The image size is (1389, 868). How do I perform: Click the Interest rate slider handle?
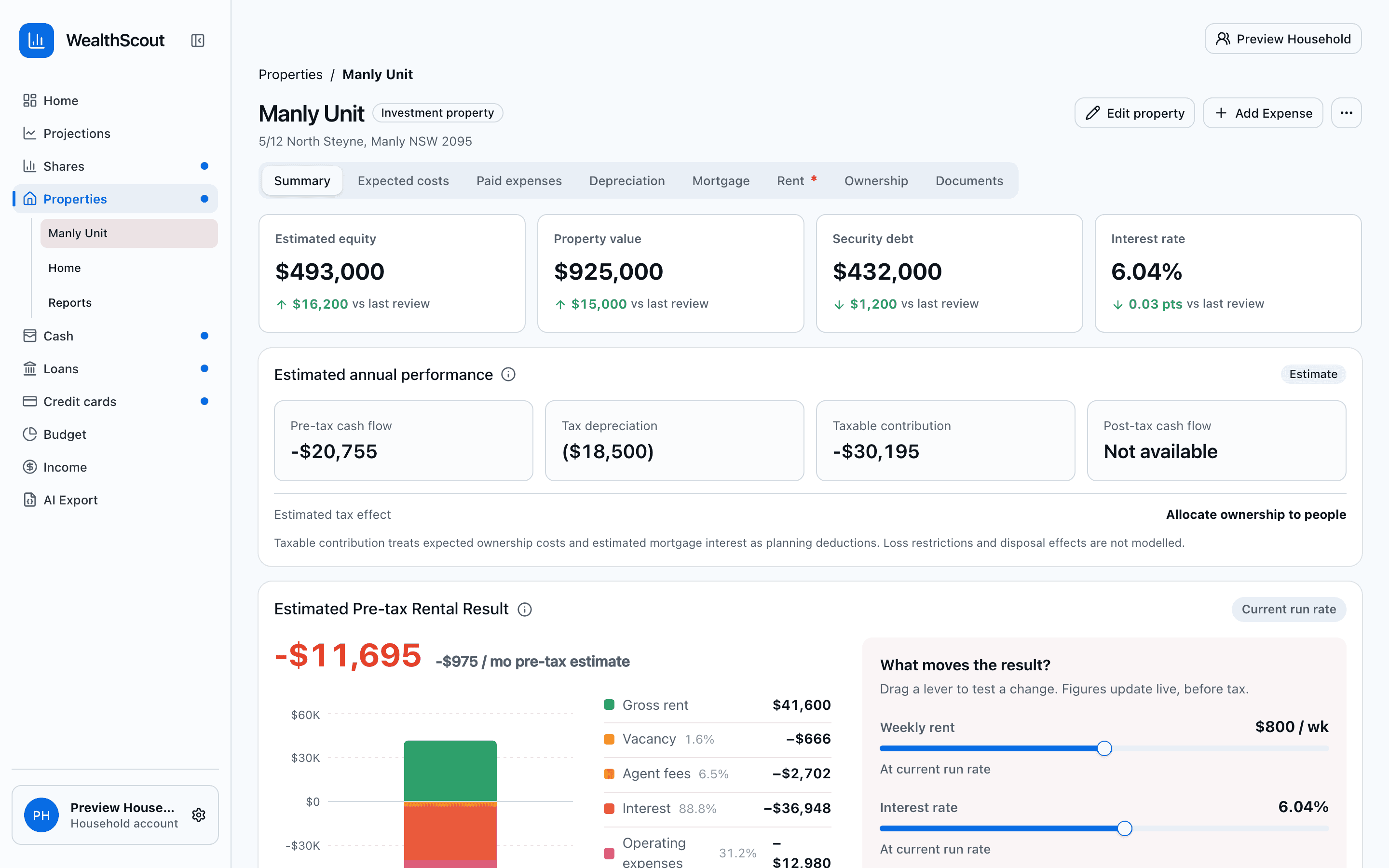pyautogui.click(x=1124, y=828)
